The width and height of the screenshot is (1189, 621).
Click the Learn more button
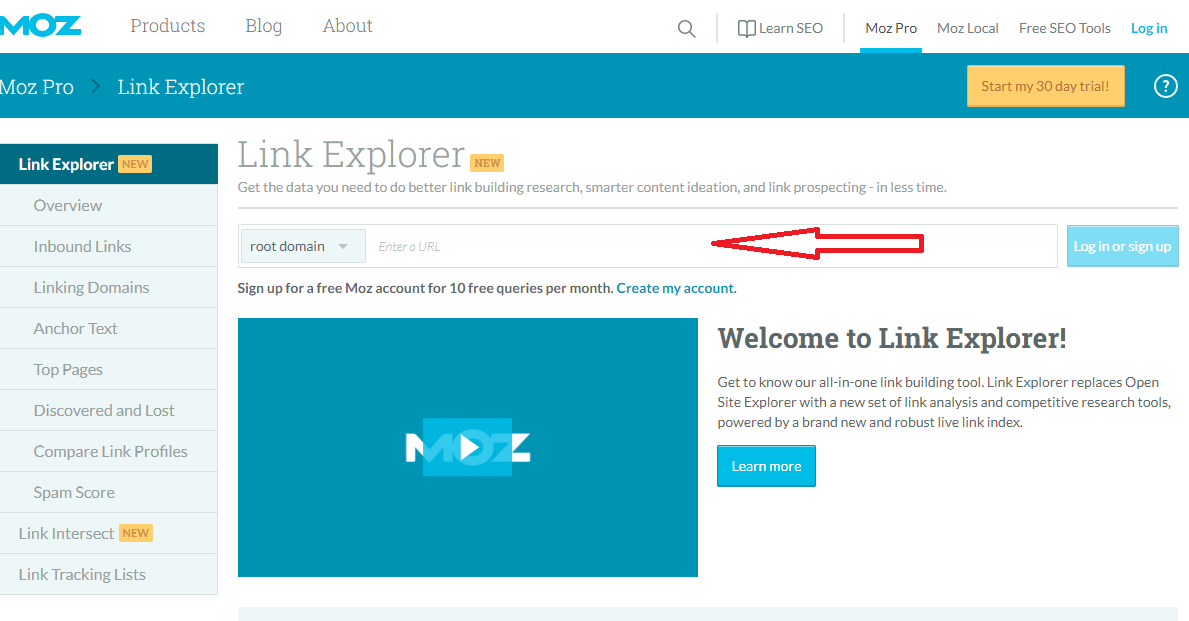pyautogui.click(x=766, y=466)
